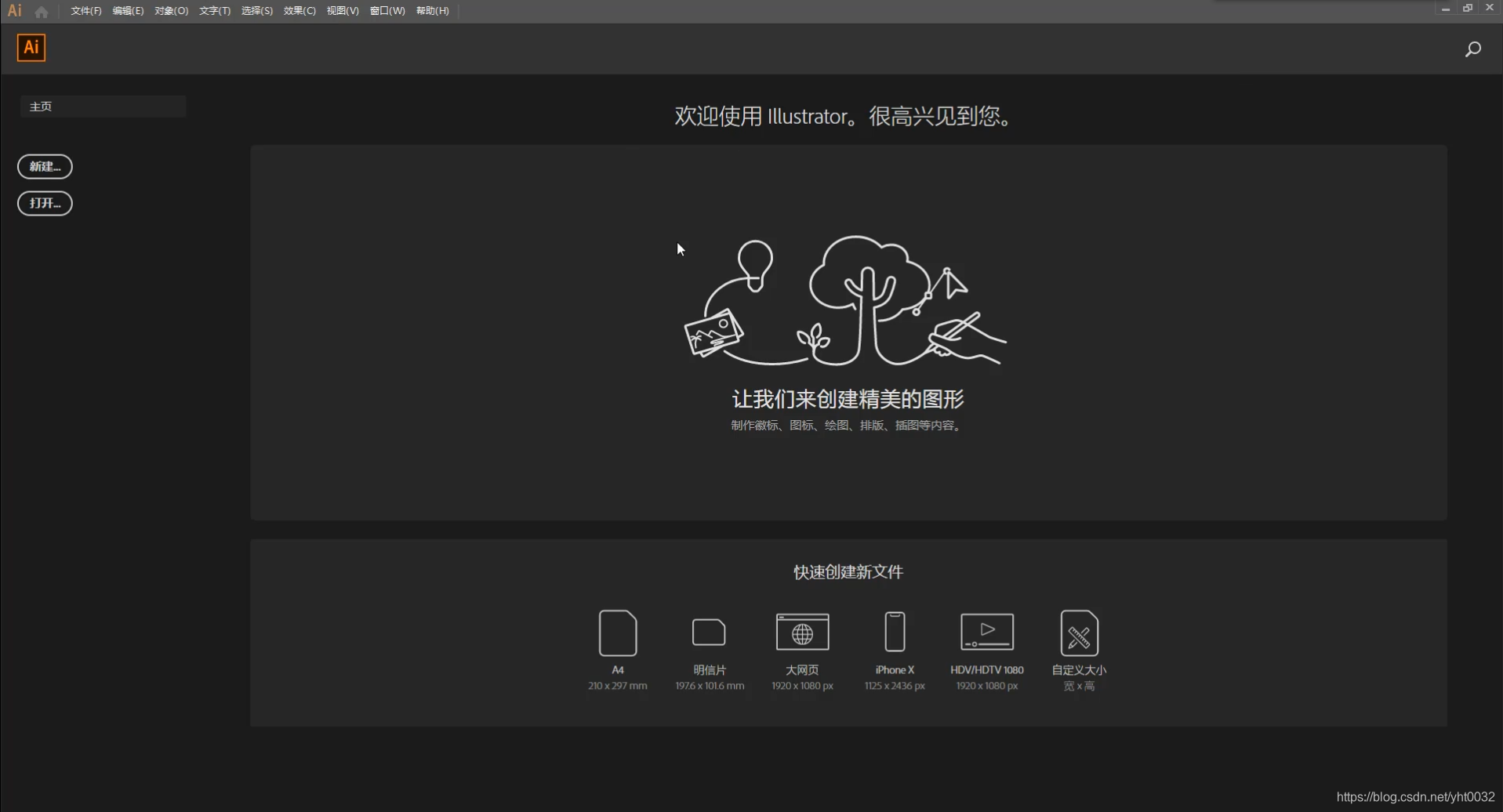Click the small Ai icon in title bar
The image size is (1503, 812).
coord(15,11)
